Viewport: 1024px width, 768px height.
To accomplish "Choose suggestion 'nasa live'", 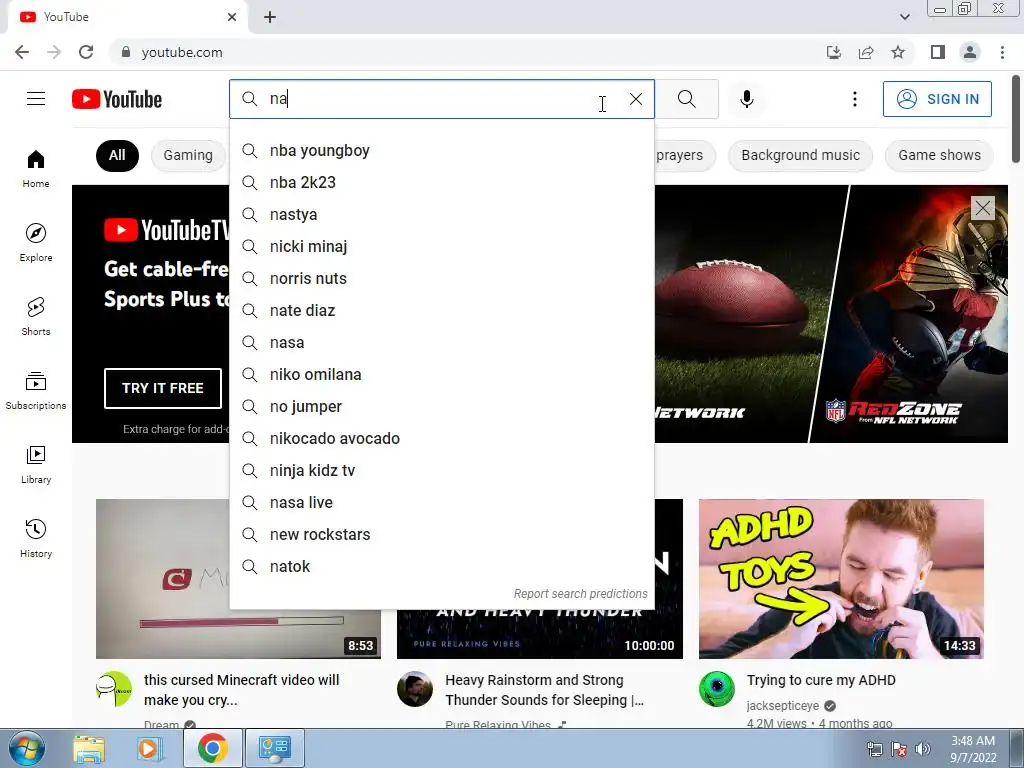I will [x=442, y=503].
